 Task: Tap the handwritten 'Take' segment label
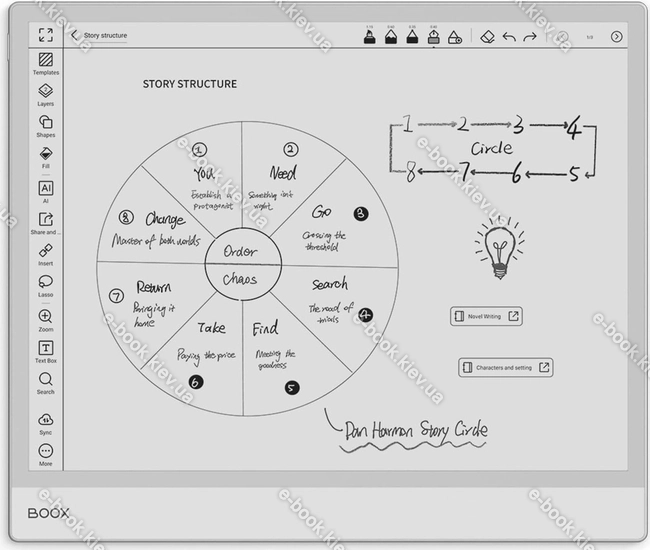click(211, 328)
